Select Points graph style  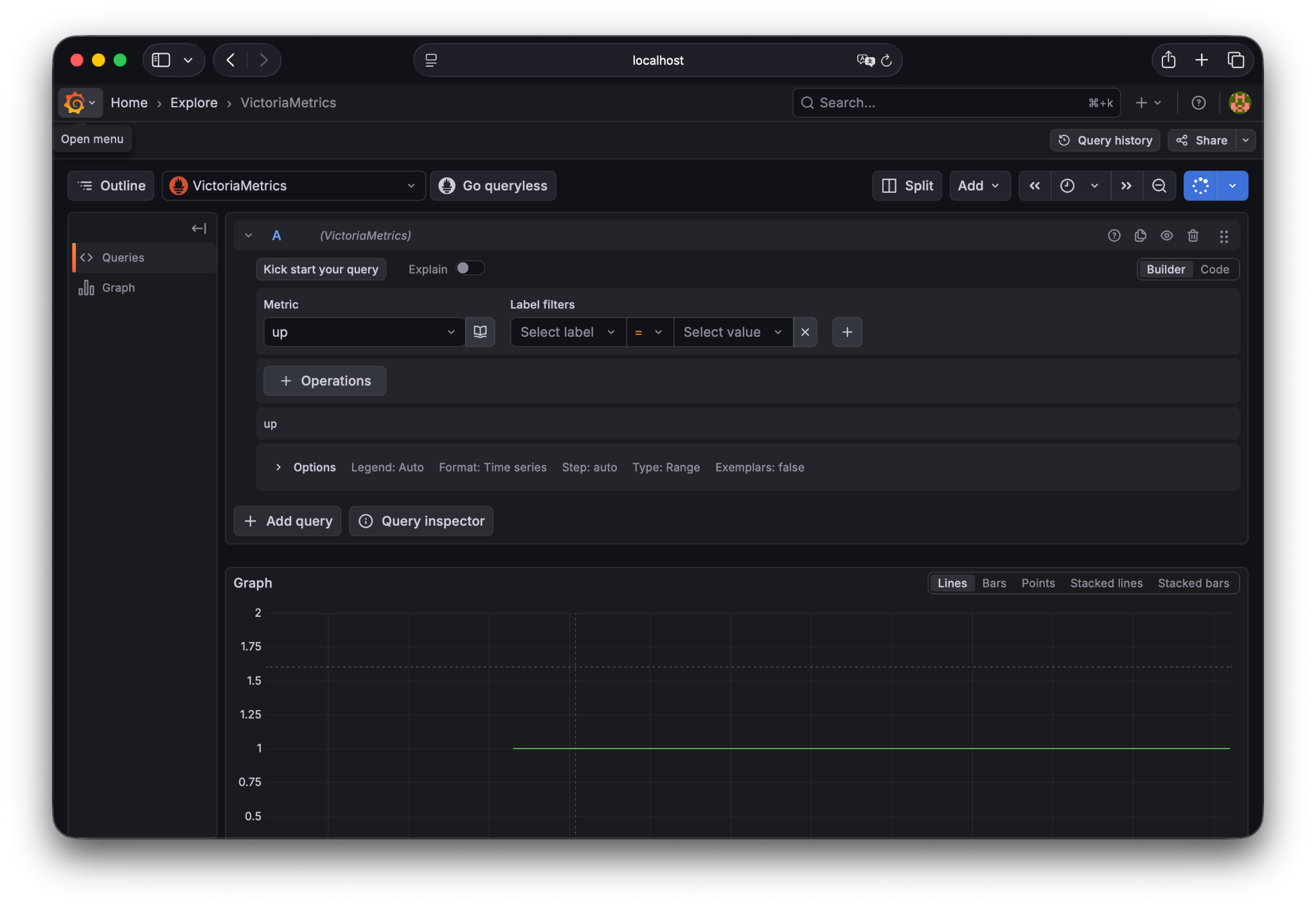click(1038, 583)
